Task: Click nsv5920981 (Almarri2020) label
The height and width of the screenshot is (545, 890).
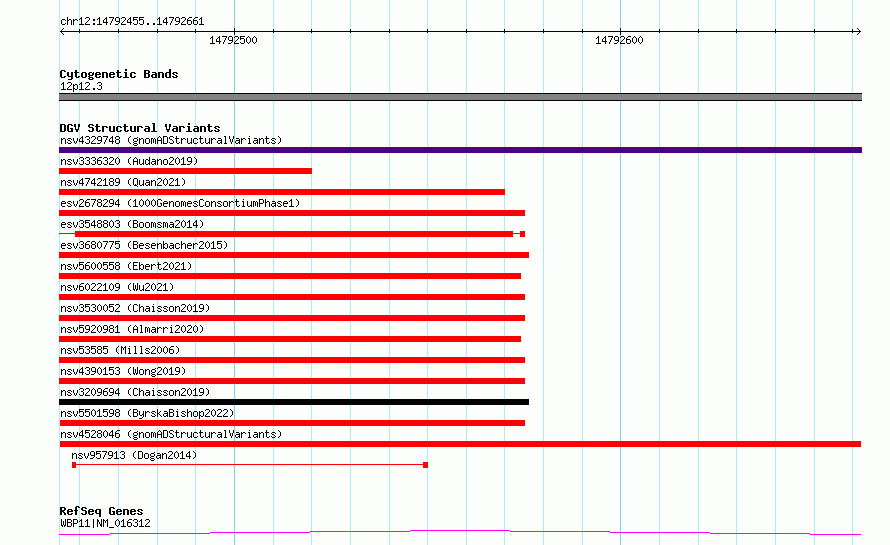Action: pos(132,329)
